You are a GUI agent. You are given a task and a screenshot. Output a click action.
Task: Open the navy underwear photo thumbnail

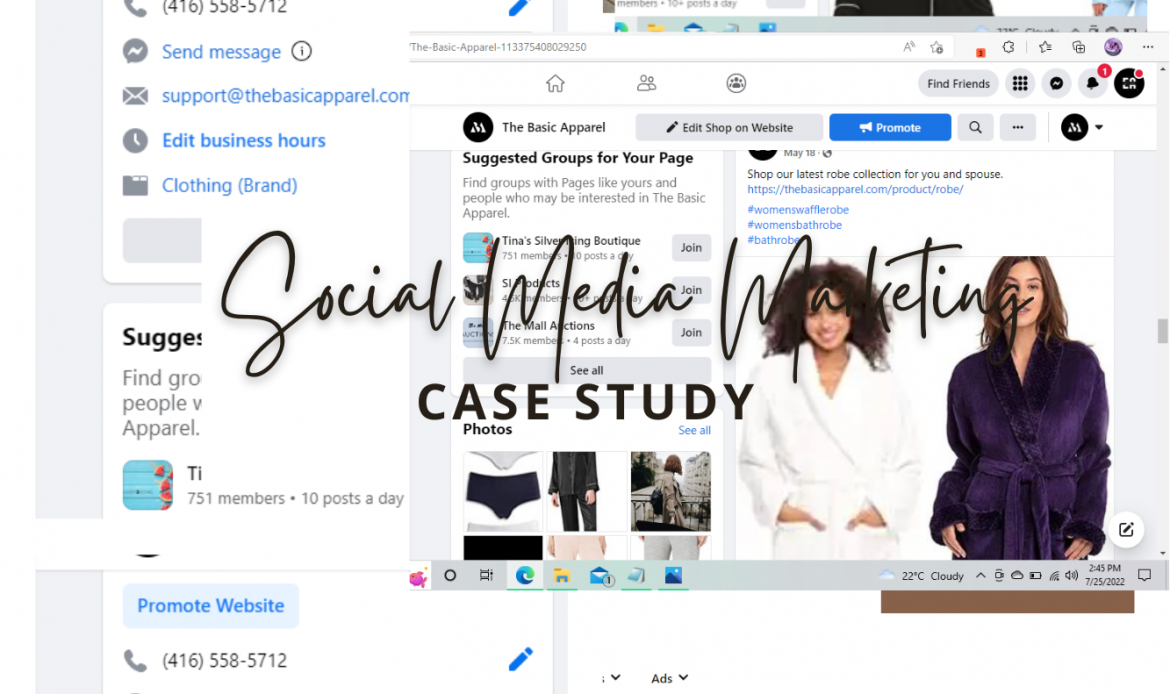pos(503,491)
